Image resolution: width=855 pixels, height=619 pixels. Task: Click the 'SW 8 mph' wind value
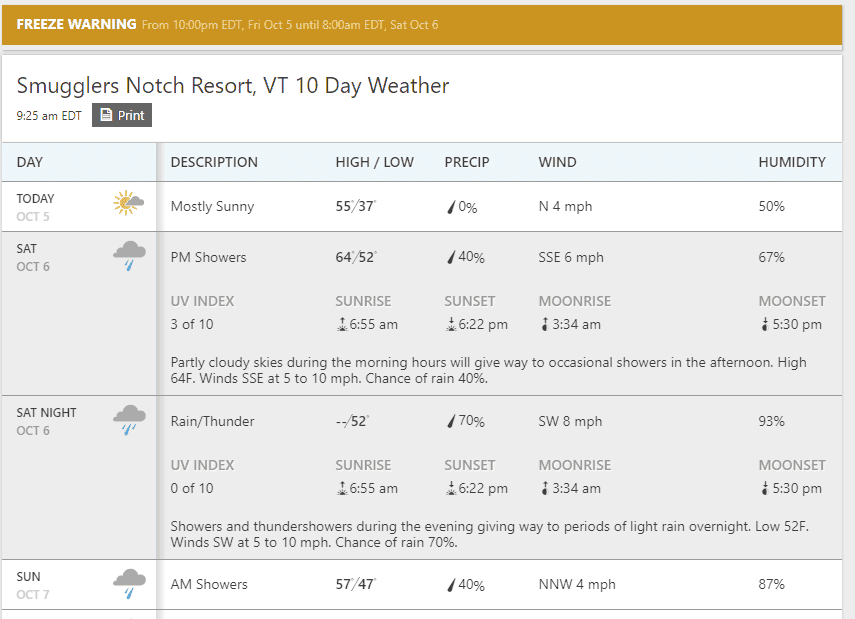pos(570,421)
